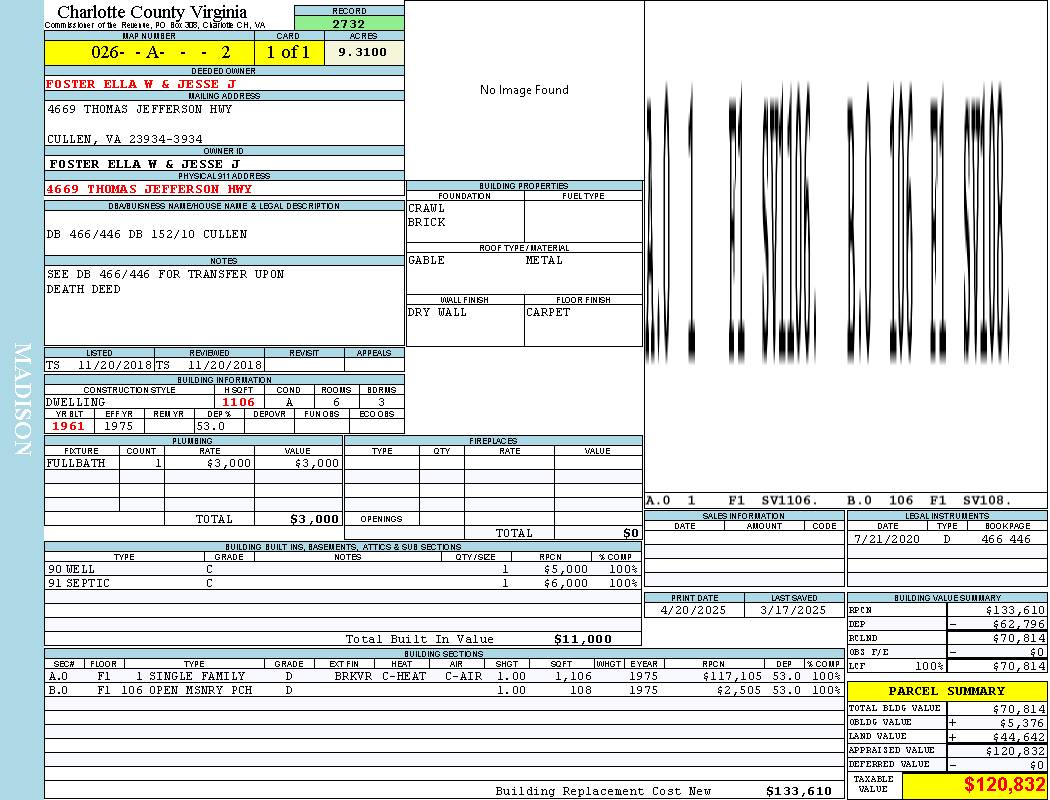Click roof material METAL
The image size is (1050, 800).
pyautogui.click(x=544, y=260)
